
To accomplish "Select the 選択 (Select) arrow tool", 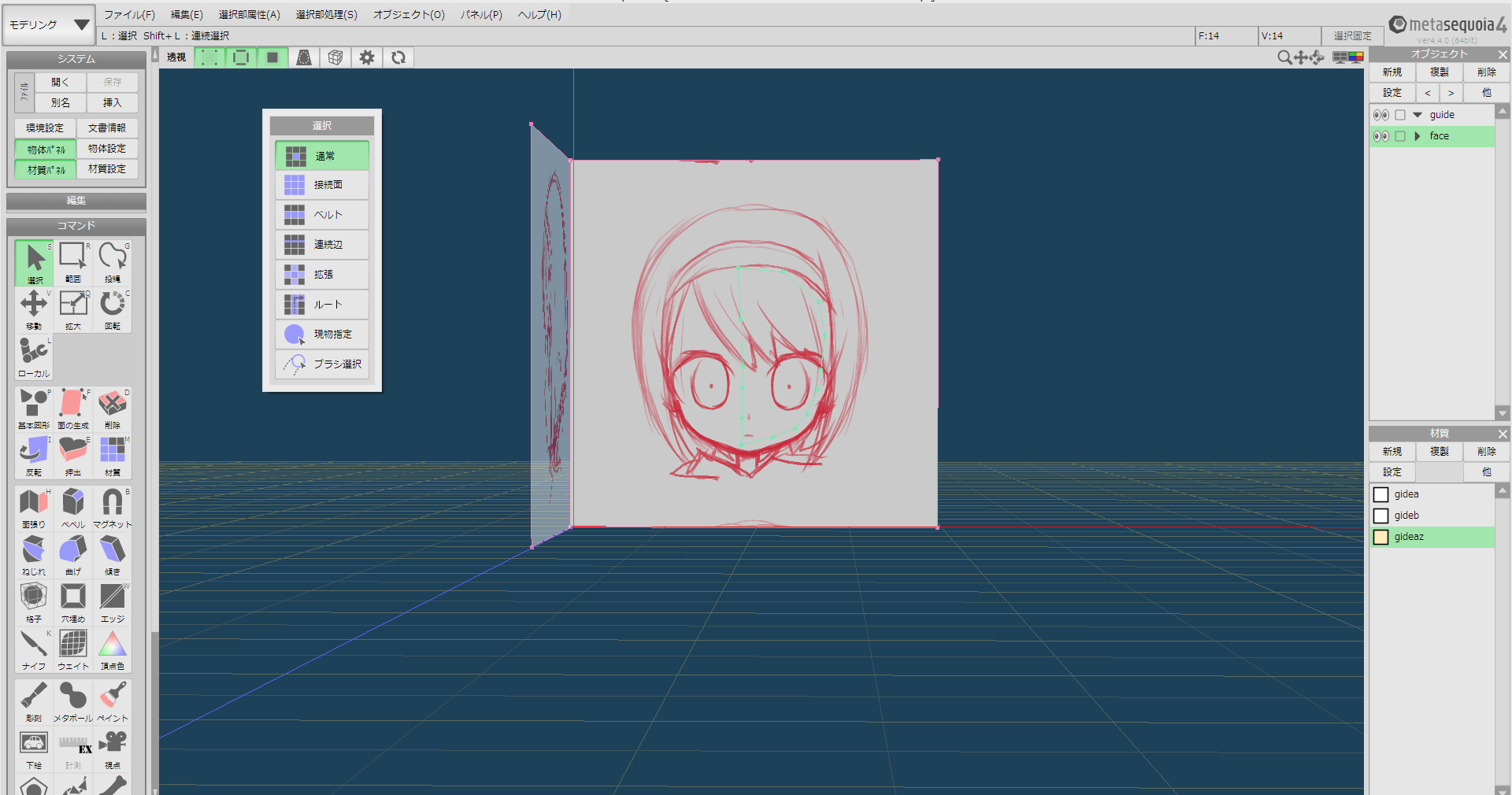I will pos(34,263).
